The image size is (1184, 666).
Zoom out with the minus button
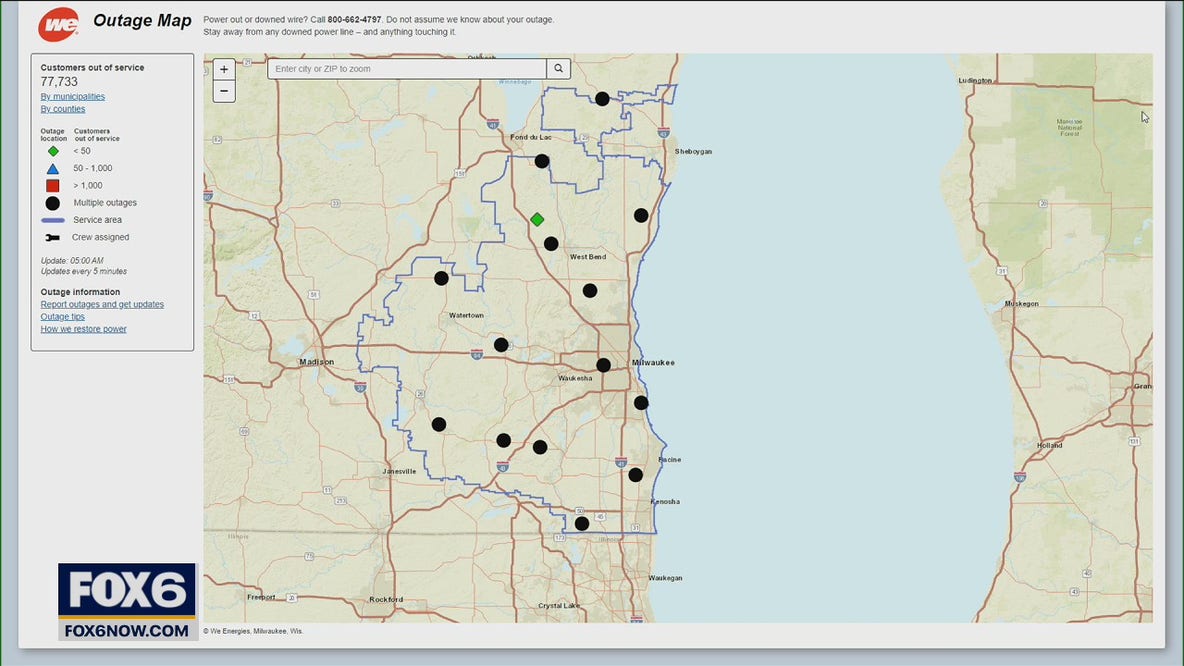[x=224, y=91]
